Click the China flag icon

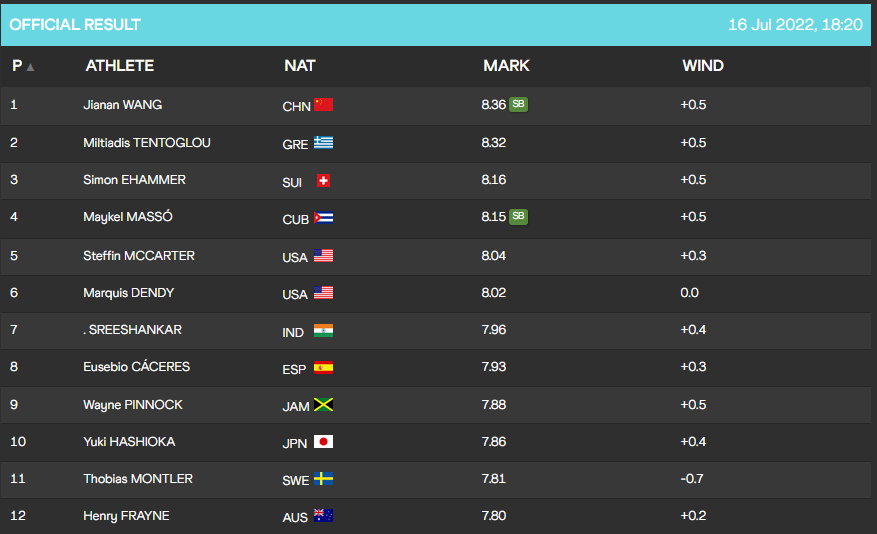(x=323, y=105)
